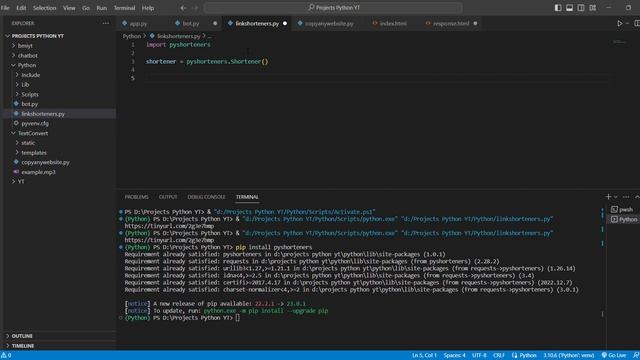The height and width of the screenshot is (360, 640).
Task: Switch to the copyanywebsite.py editor tab
Action: click(329, 23)
